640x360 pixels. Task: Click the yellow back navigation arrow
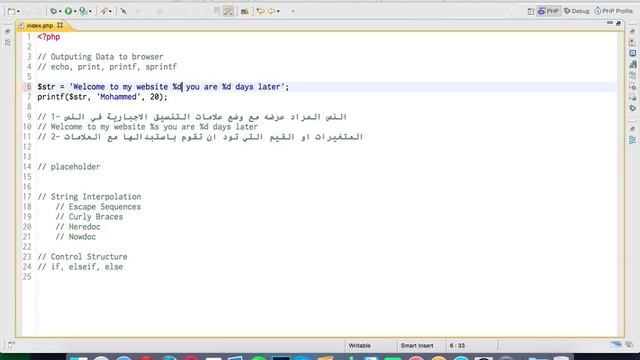tap(260, 11)
